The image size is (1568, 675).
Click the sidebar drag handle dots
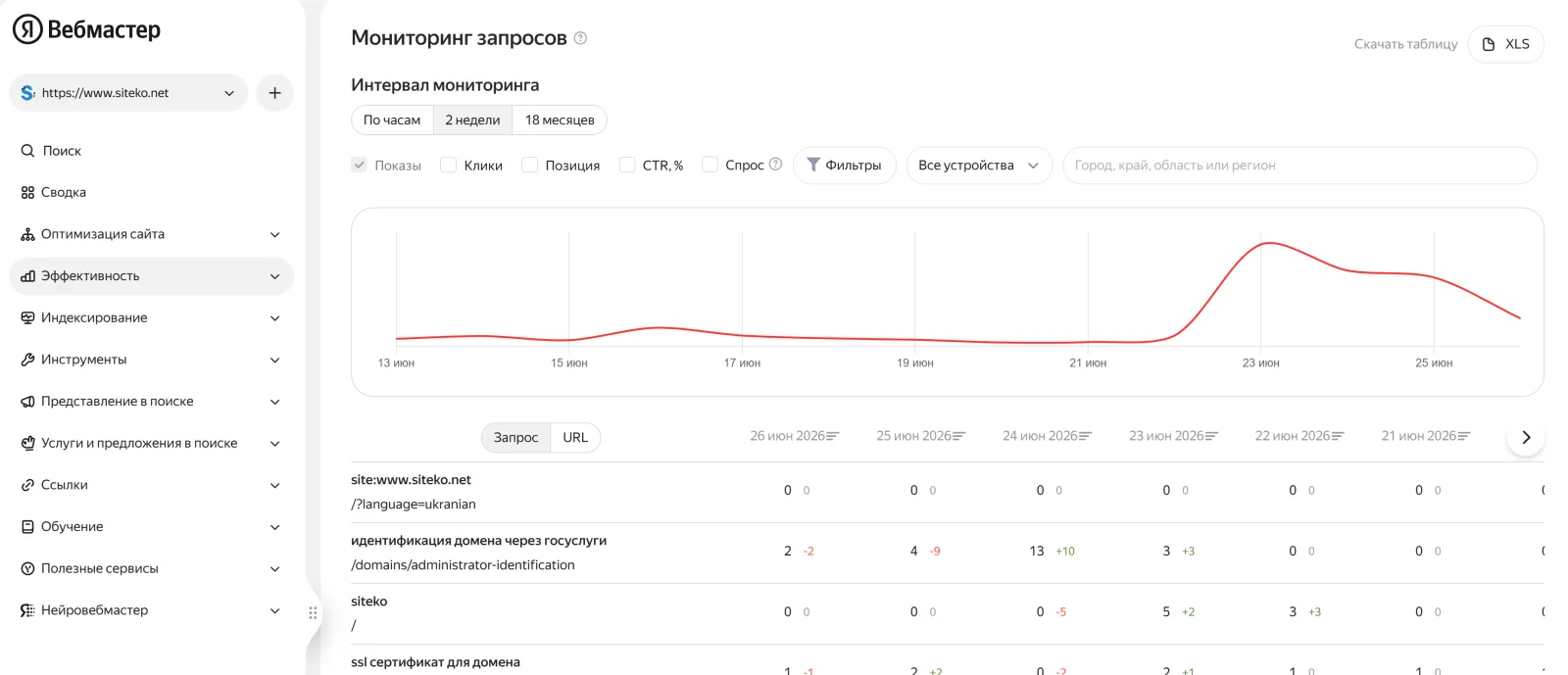314,613
